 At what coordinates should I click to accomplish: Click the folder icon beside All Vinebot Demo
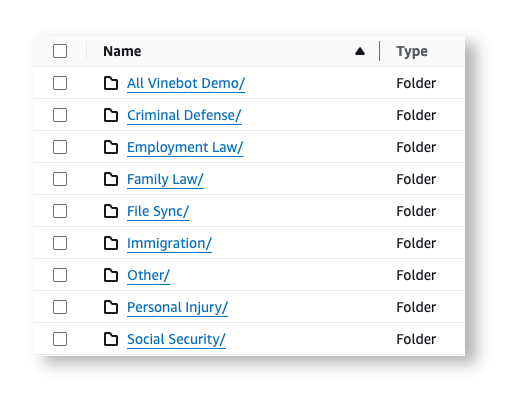point(111,83)
